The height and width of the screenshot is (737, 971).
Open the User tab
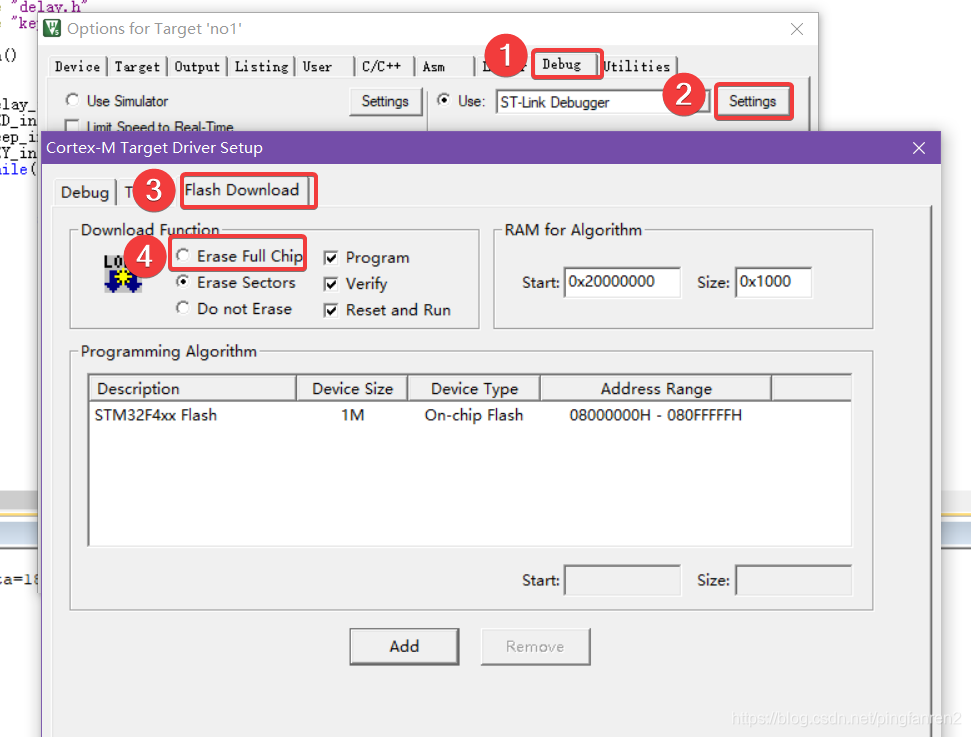(x=317, y=66)
